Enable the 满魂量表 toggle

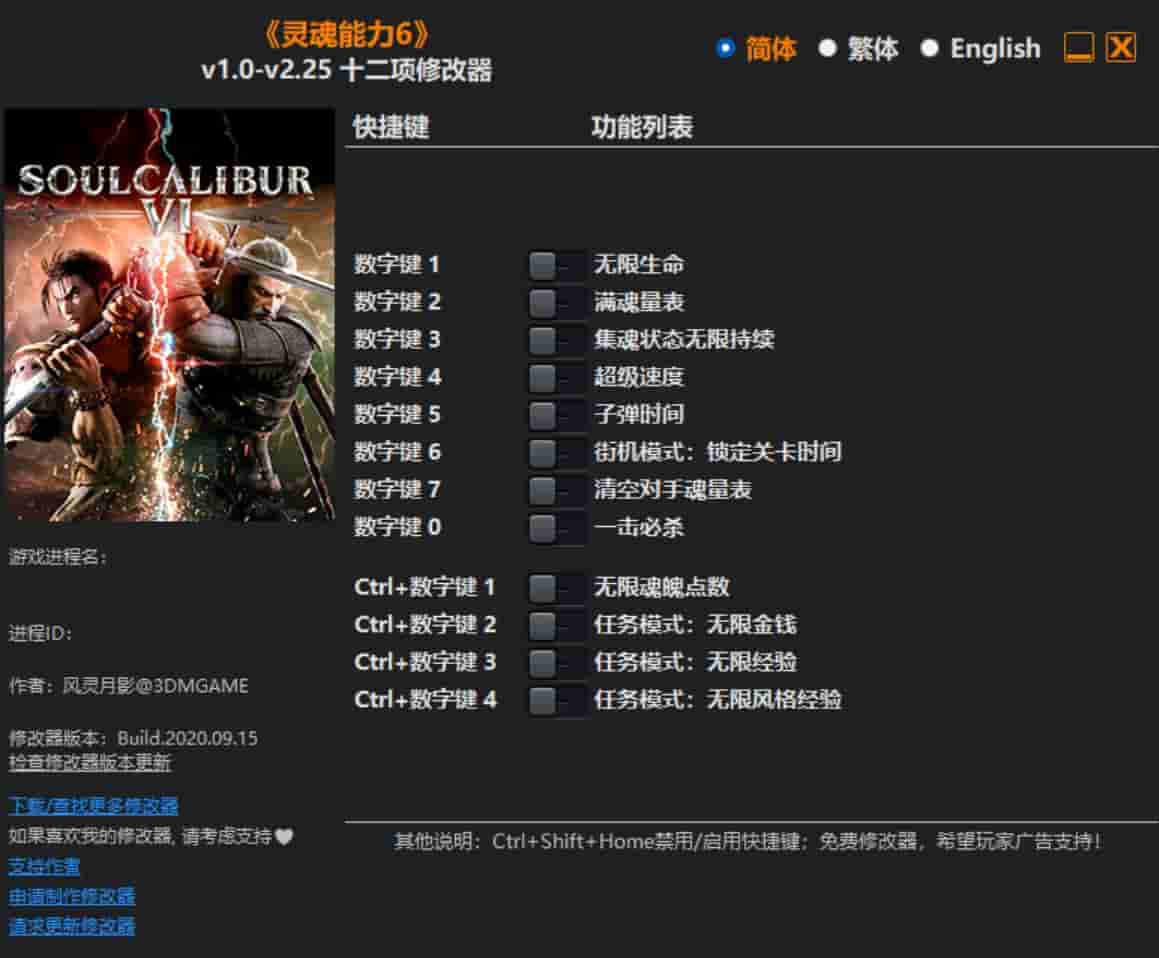coord(556,302)
